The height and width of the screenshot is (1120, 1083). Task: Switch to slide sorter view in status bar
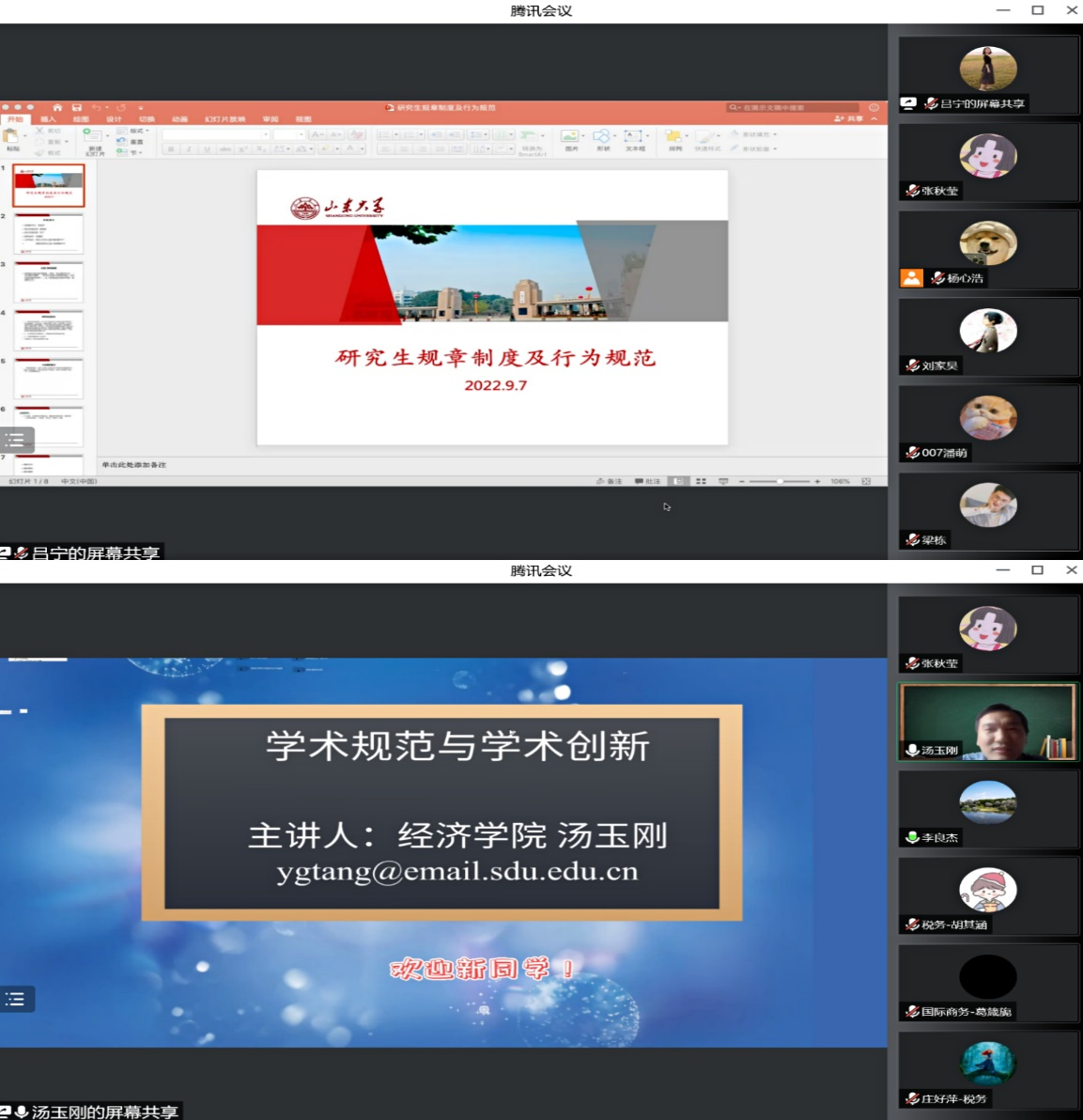tap(701, 481)
